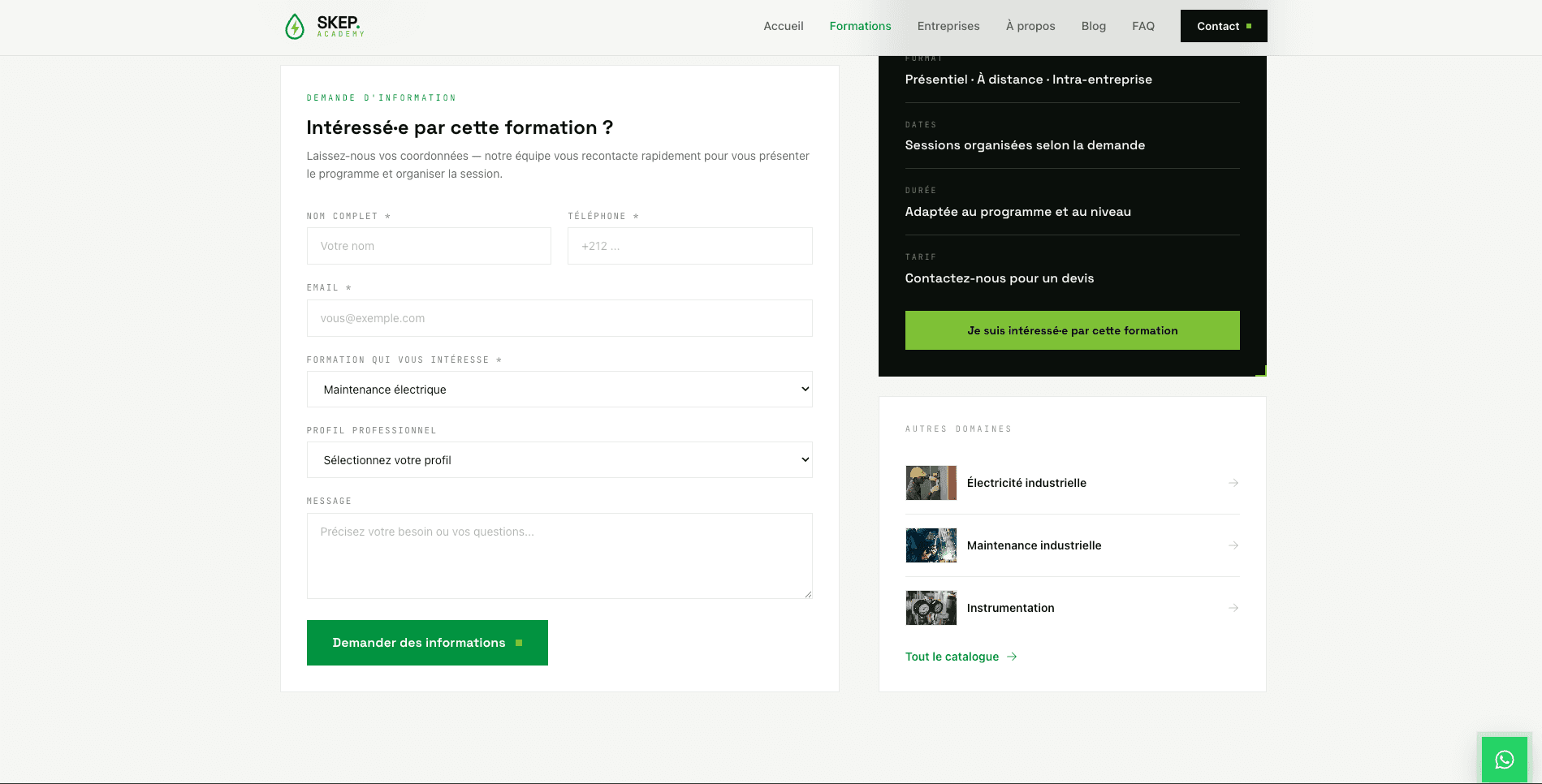Open Maintenance industrielle thumbnail
Viewport: 1542px width, 784px height.
(931, 545)
